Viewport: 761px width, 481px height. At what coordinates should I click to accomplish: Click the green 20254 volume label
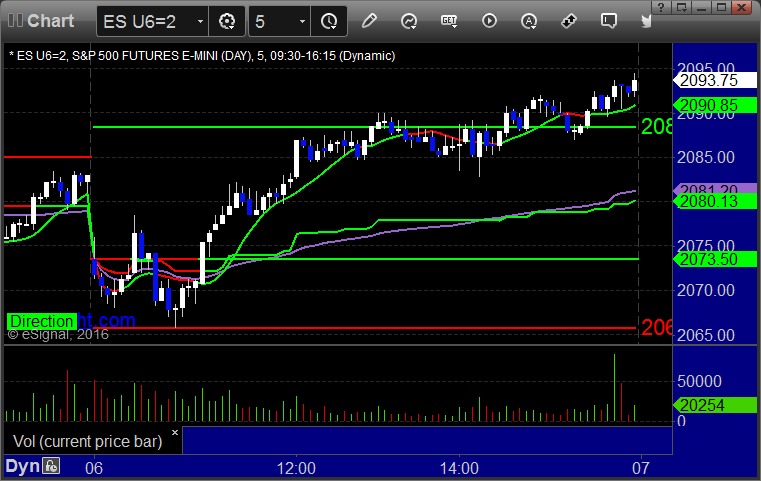point(715,405)
